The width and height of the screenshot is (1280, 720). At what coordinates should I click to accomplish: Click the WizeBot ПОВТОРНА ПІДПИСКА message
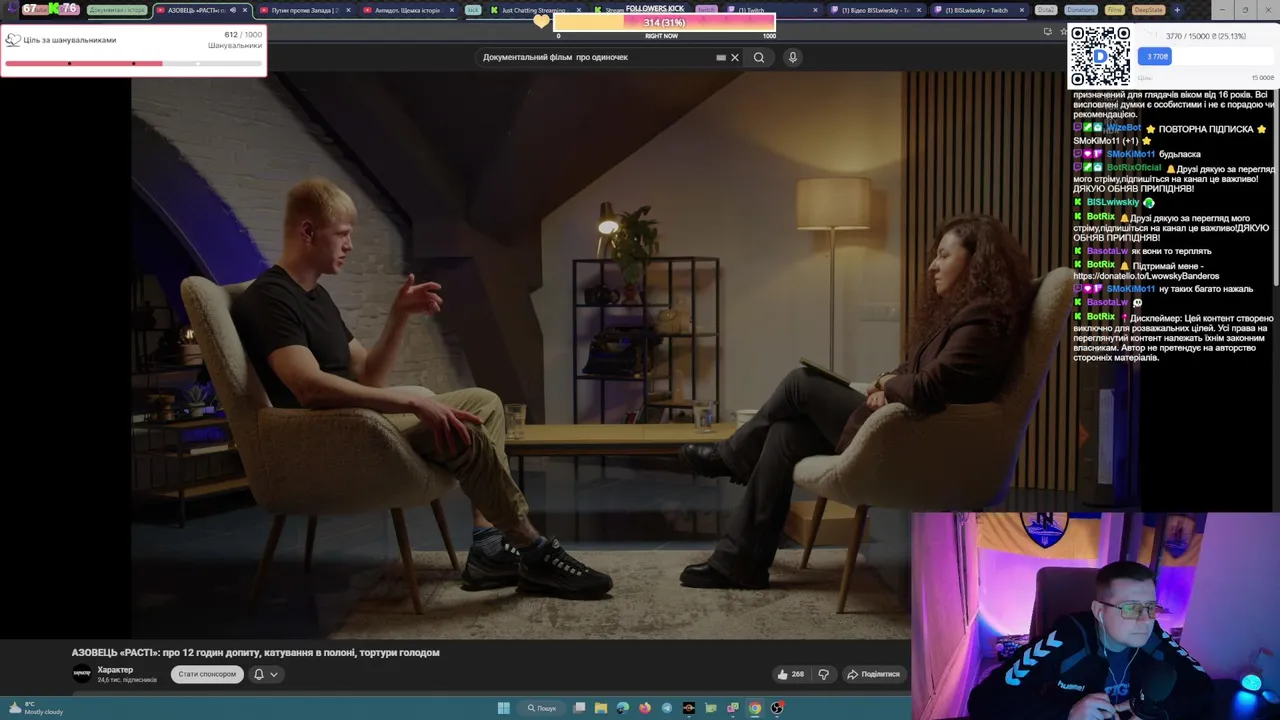[x=1171, y=135]
